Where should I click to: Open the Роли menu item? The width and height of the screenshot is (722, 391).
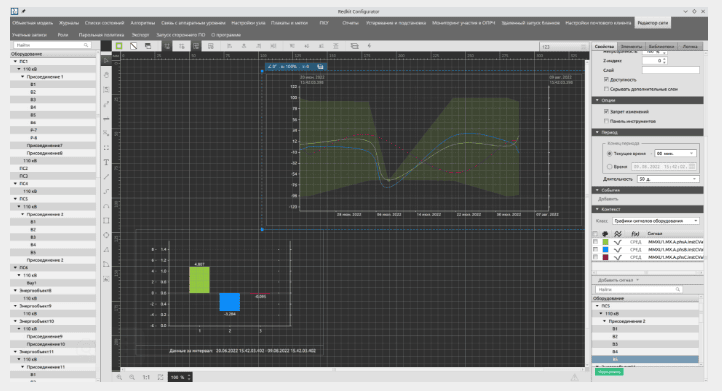pyautogui.click(x=63, y=35)
